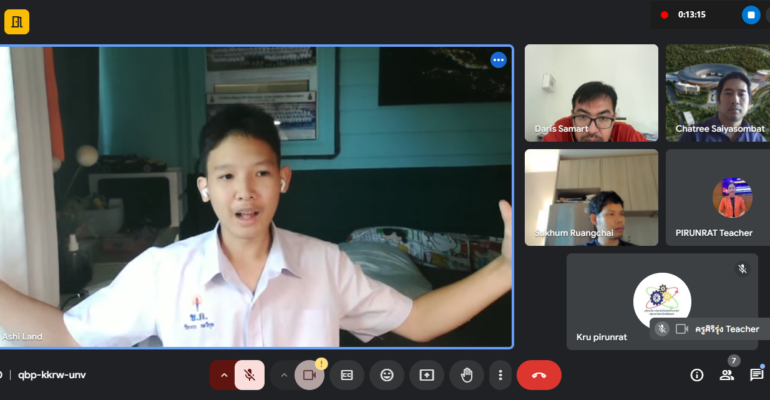Click the yellow app icon at top-left

click(x=17, y=22)
